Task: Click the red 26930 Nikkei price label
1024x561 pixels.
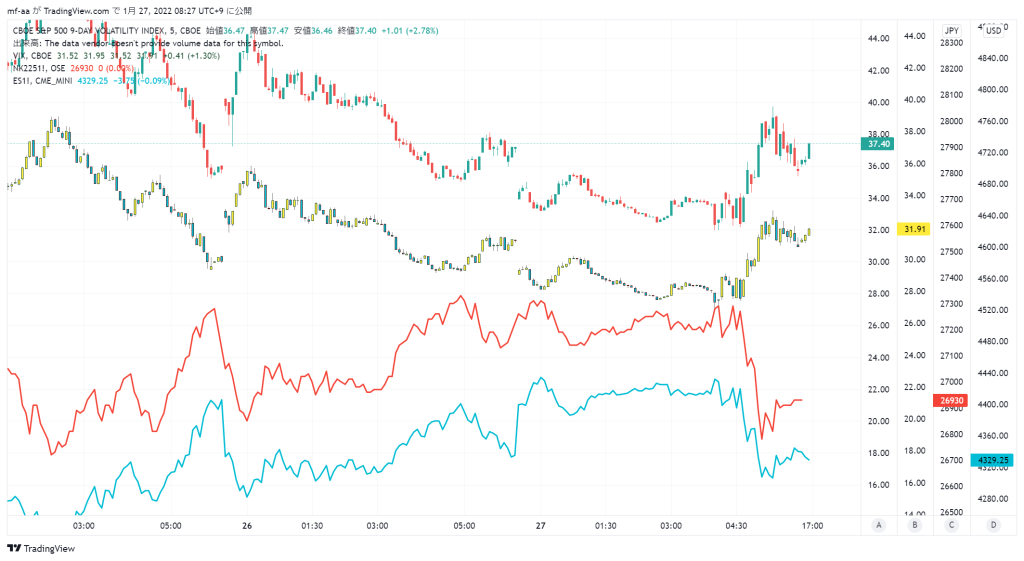Action: point(951,400)
